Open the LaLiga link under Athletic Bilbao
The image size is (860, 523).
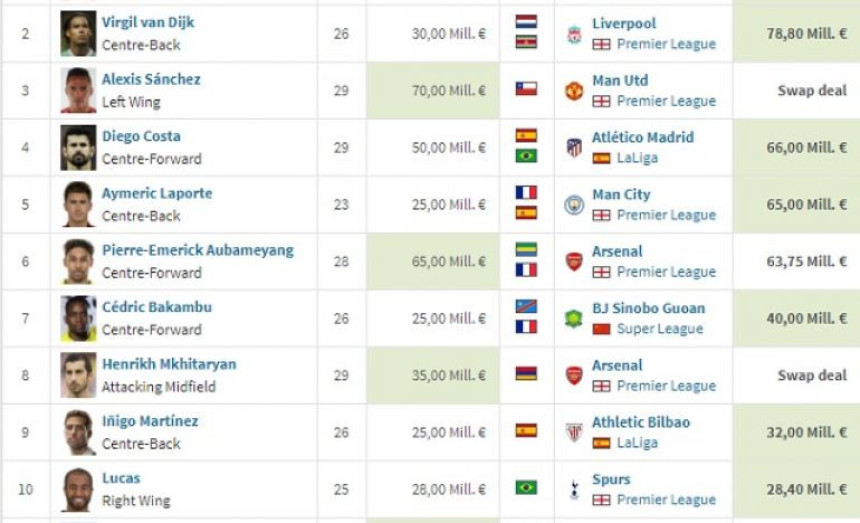click(637, 443)
